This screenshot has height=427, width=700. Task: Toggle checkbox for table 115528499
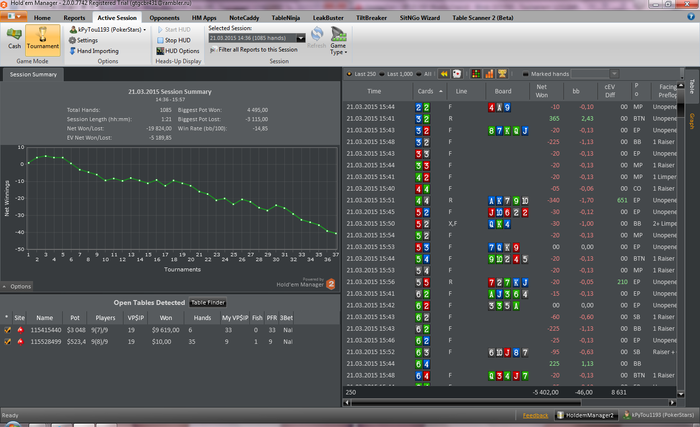[7, 341]
